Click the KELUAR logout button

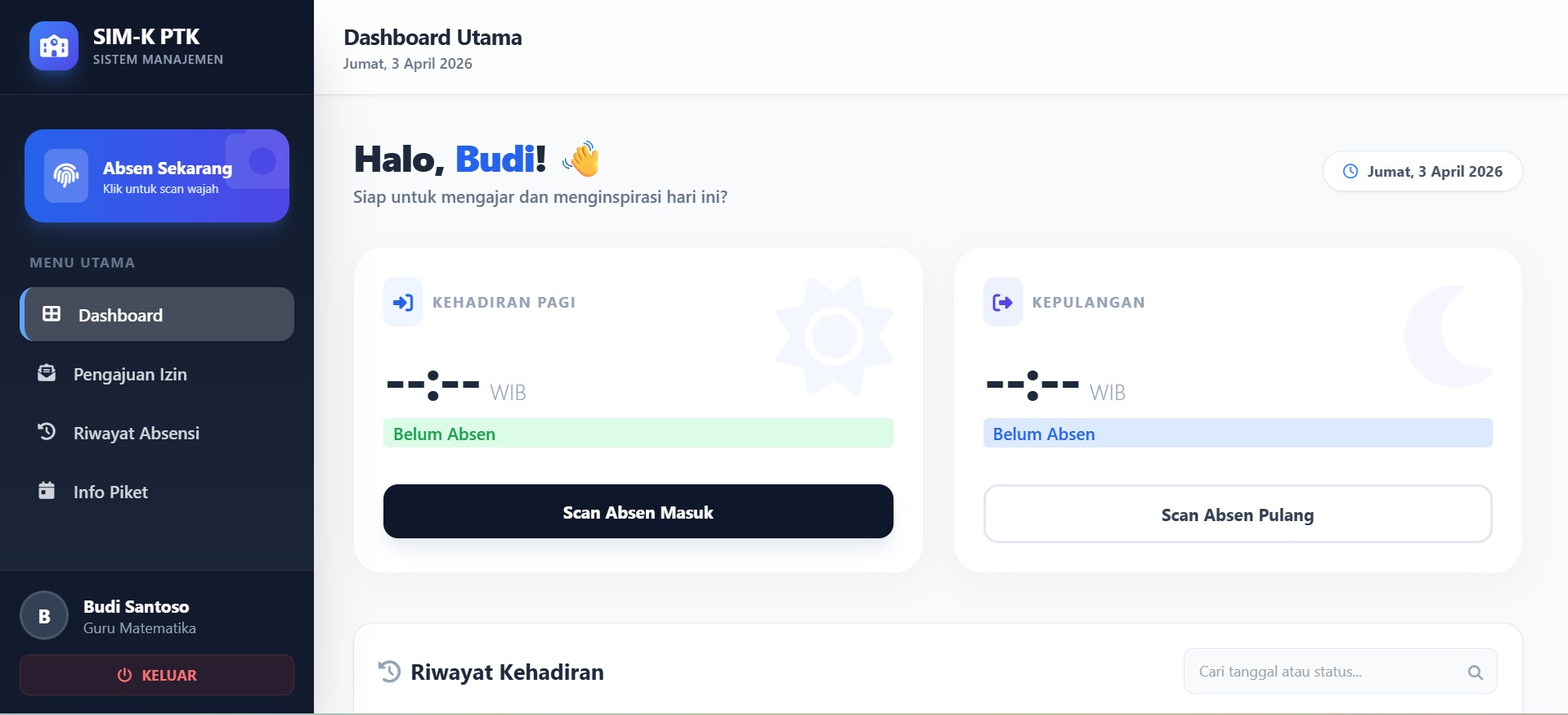pyautogui.click(x=157, y=675)
